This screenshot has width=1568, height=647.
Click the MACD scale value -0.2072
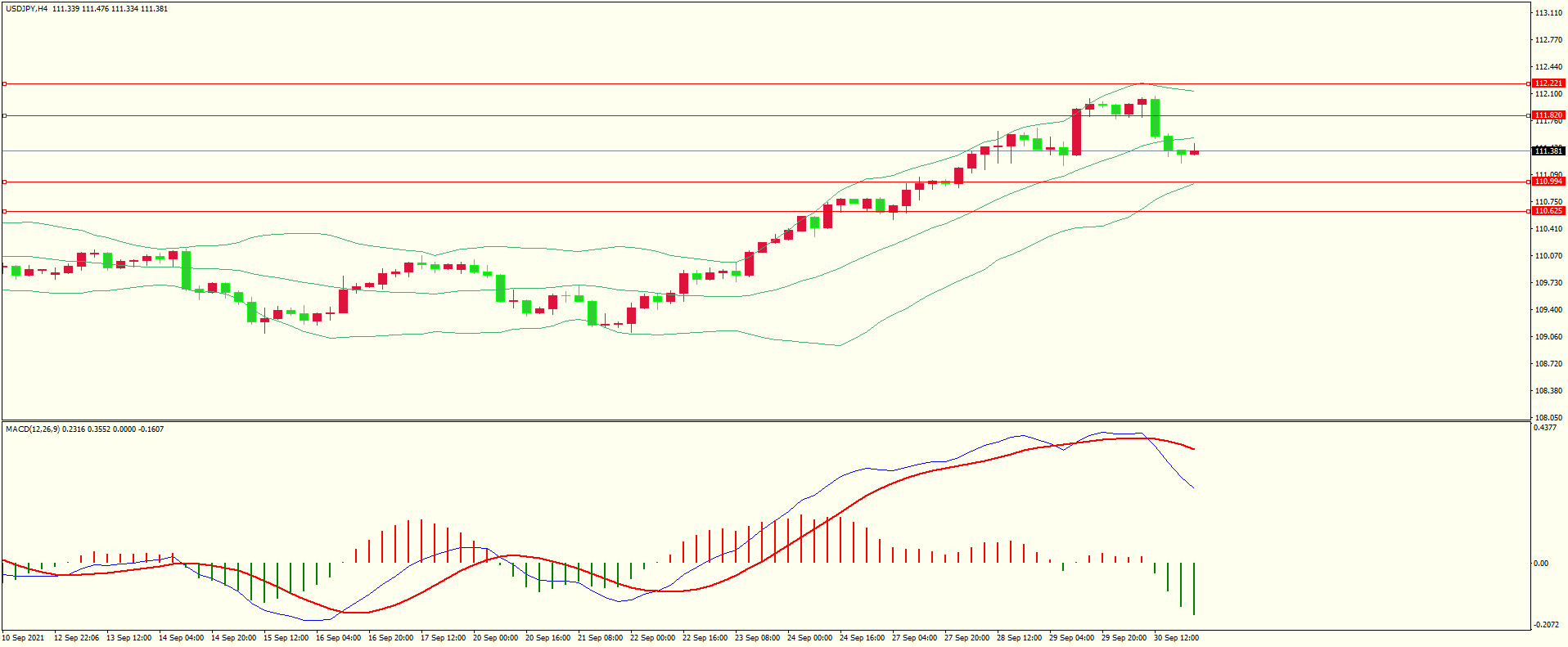pos(1546,625)
